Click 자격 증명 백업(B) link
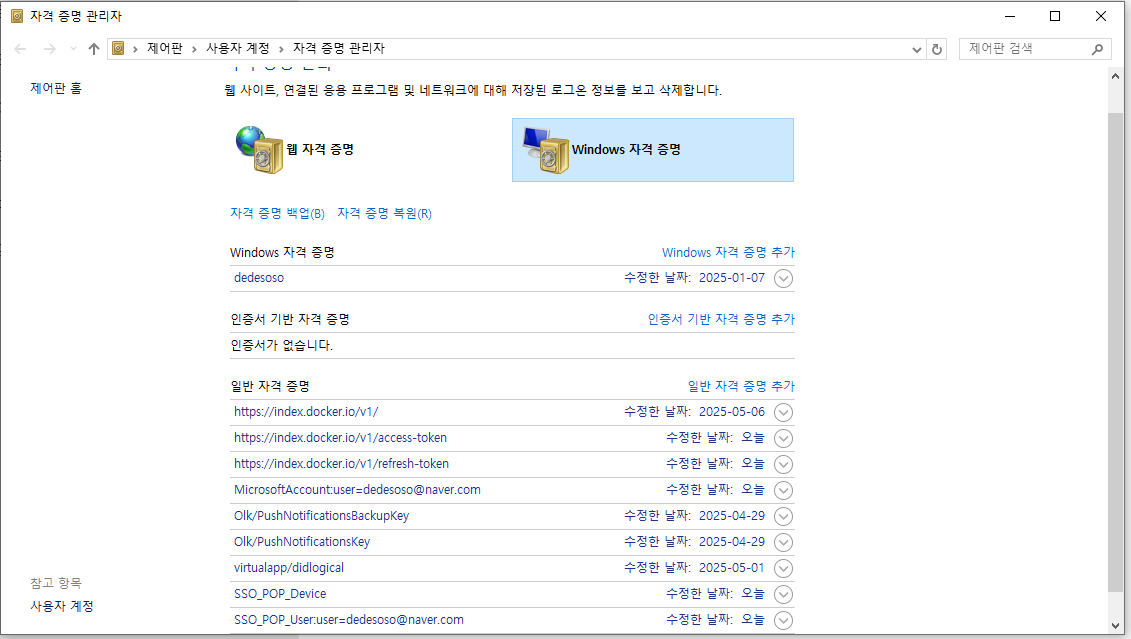The image size is (1131, 639). pos(277,213)
